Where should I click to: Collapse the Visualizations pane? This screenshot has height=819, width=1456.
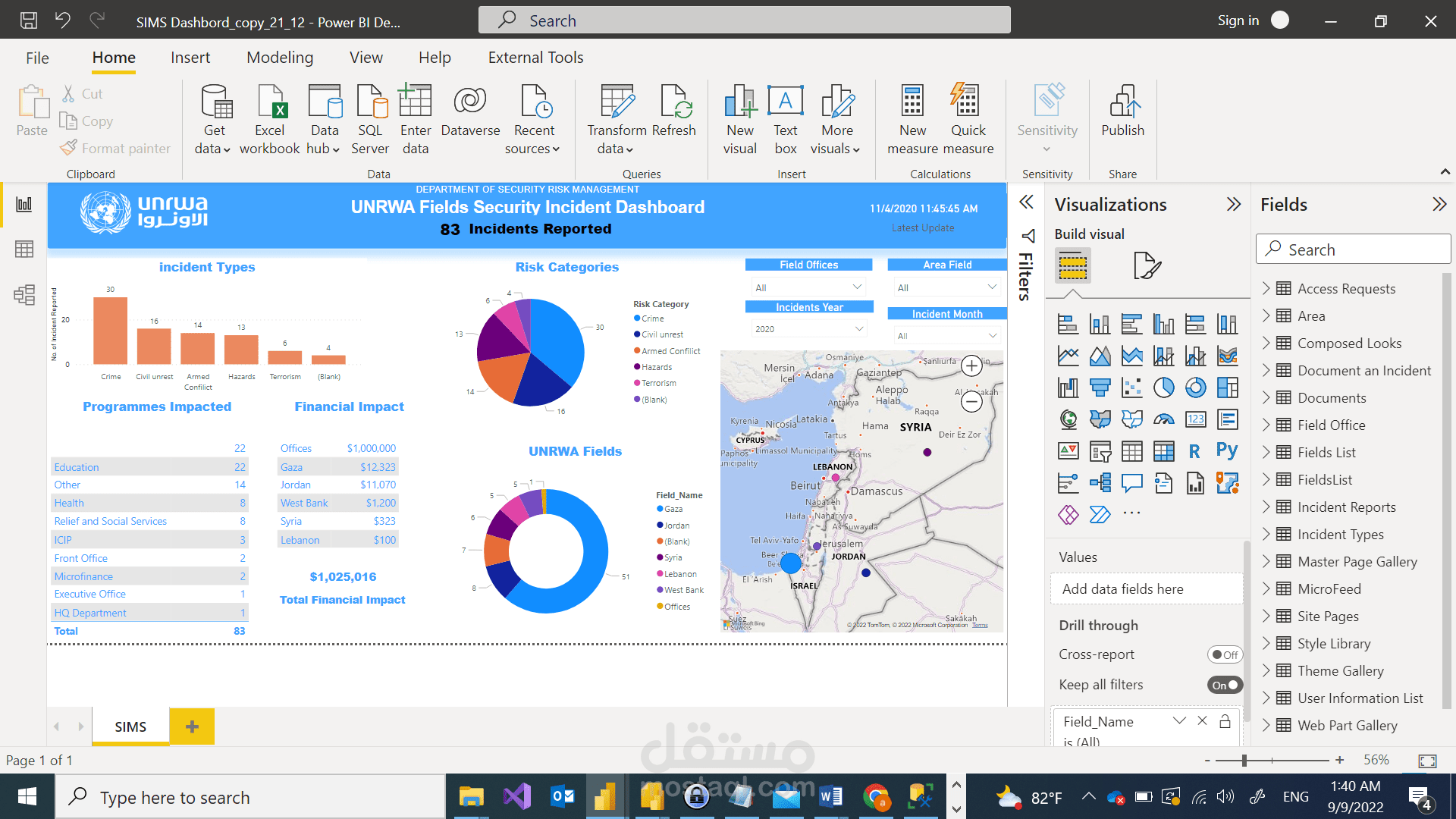1234,204
